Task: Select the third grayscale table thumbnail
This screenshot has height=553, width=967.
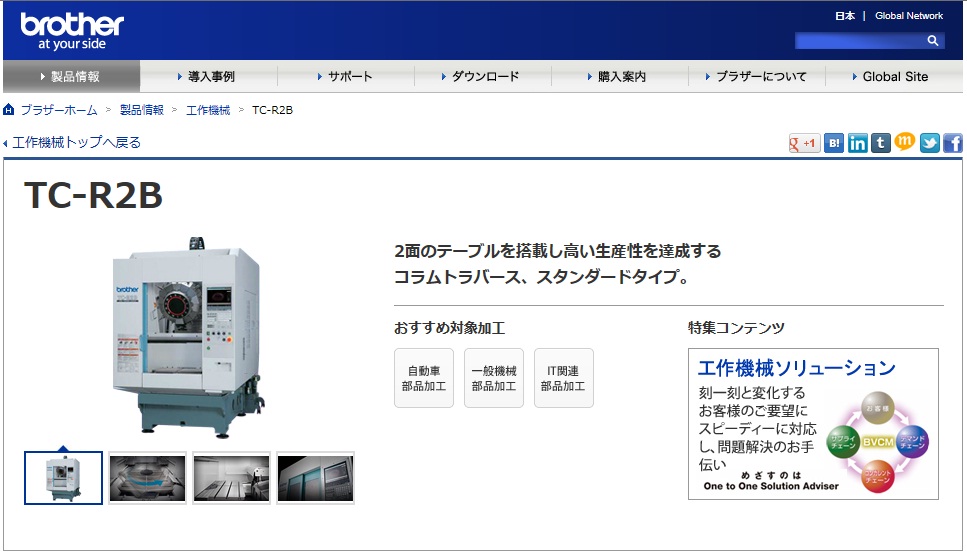Action: [231, 478]
